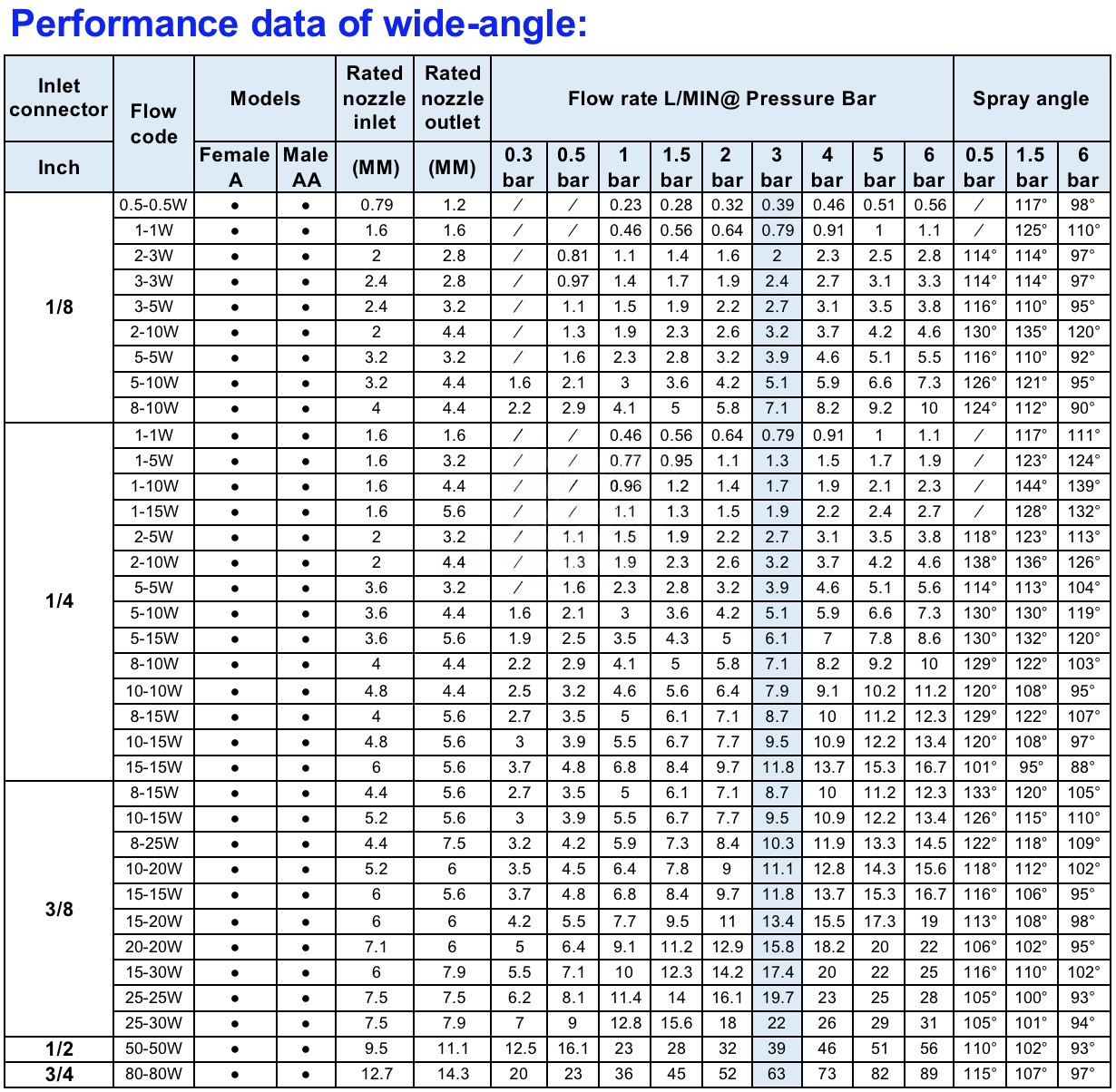Select the 0.5-0.5W flow code cell

pyautogui.click(x=153, y=205)
